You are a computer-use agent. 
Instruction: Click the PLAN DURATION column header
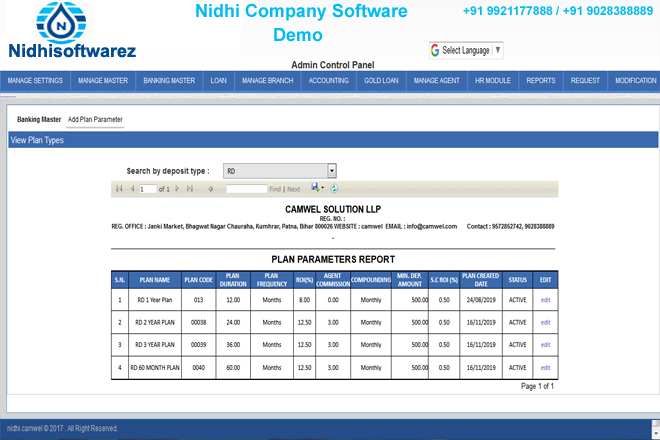pyautogui.click(x=233, y=280)
